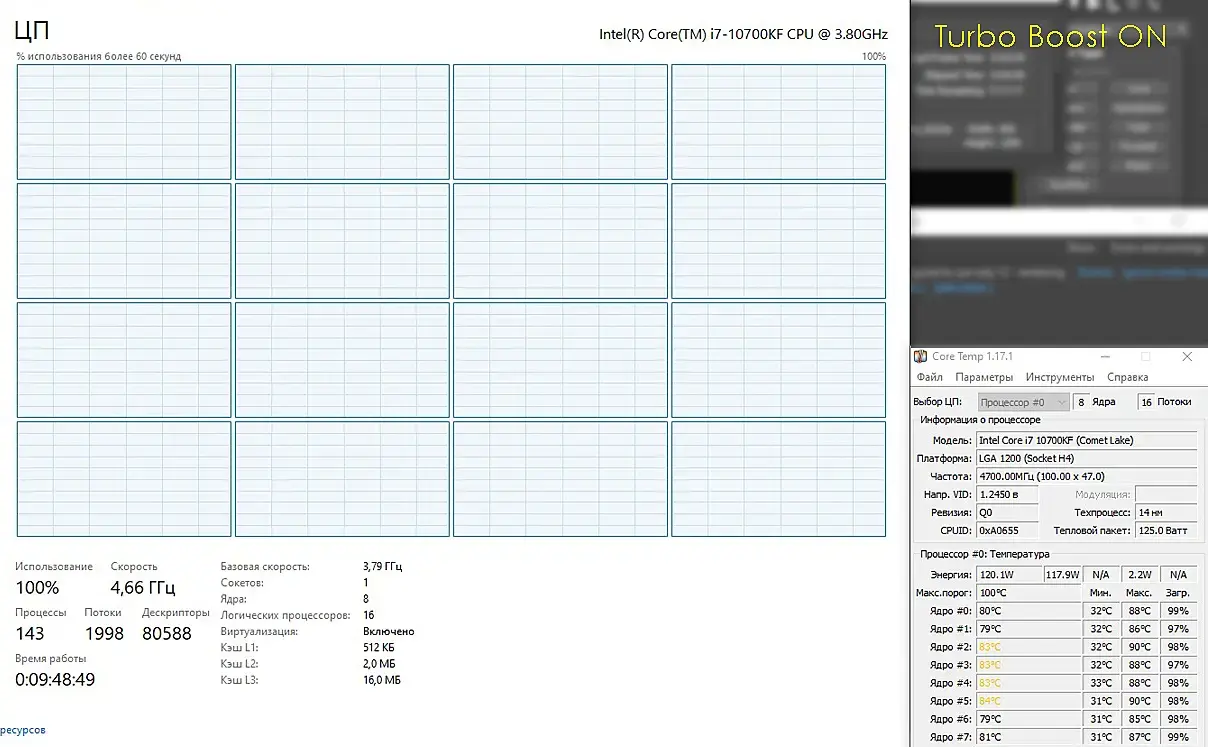This screenshot has width=1208, height=747.
Task: Click the Ревизия value Q0
Action: pos(1007,512)
